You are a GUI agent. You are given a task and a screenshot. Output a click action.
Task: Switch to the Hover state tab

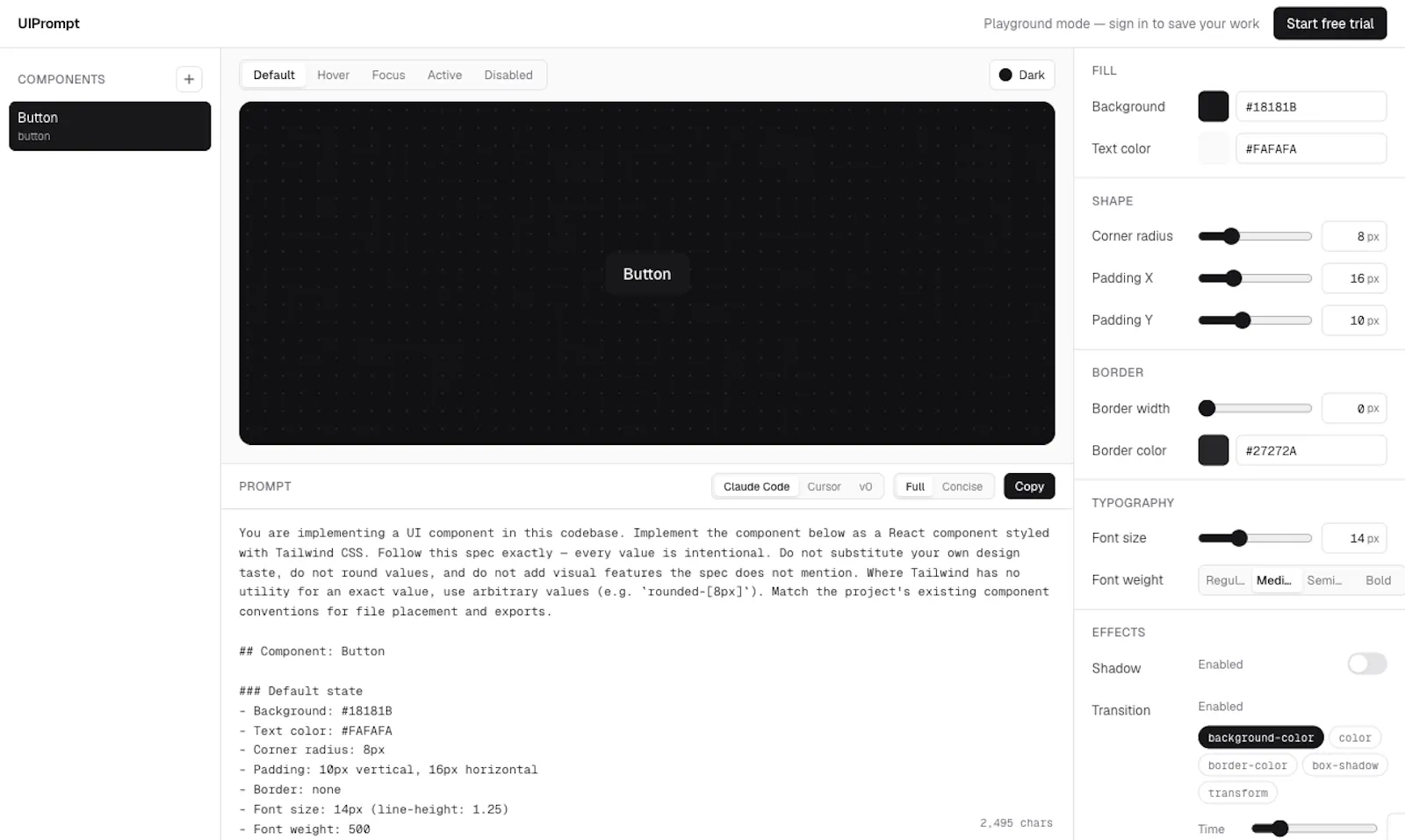(x=333, y=75)
